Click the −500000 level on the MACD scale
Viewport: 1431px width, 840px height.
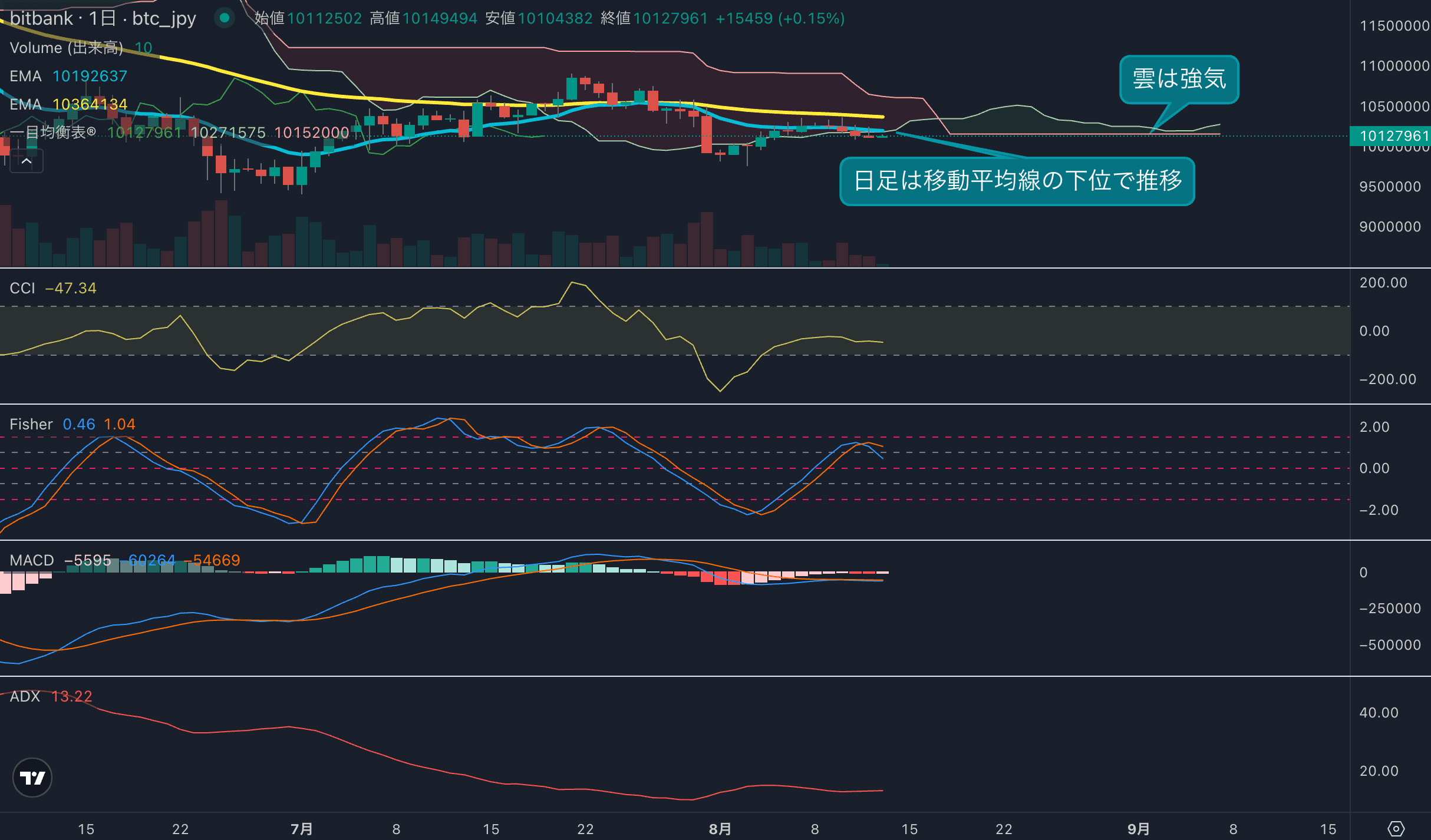1390,645
